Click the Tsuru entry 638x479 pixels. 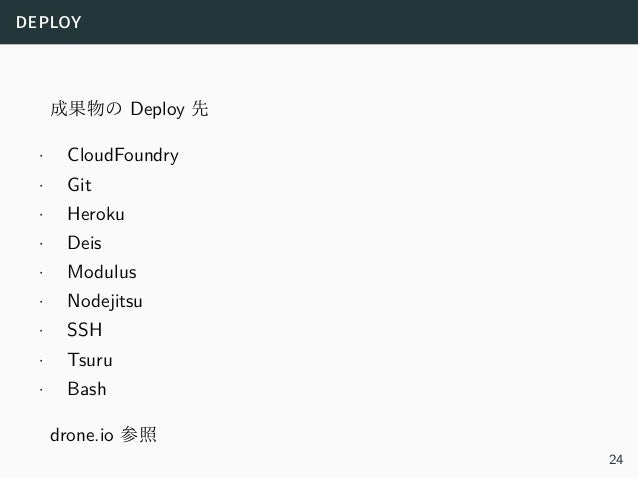[90, 360]
